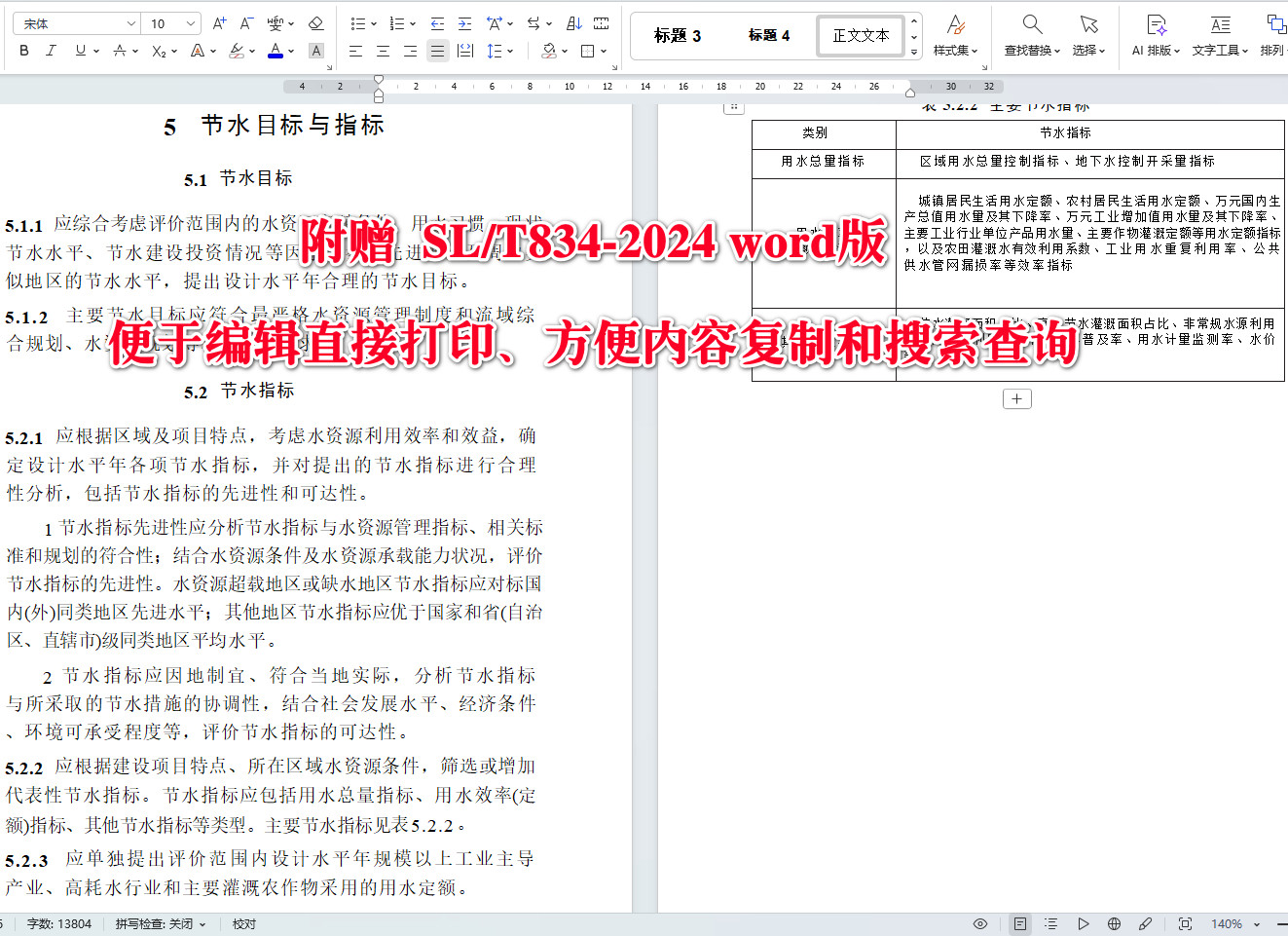
Task: Align text right
Action: (410, 51)
